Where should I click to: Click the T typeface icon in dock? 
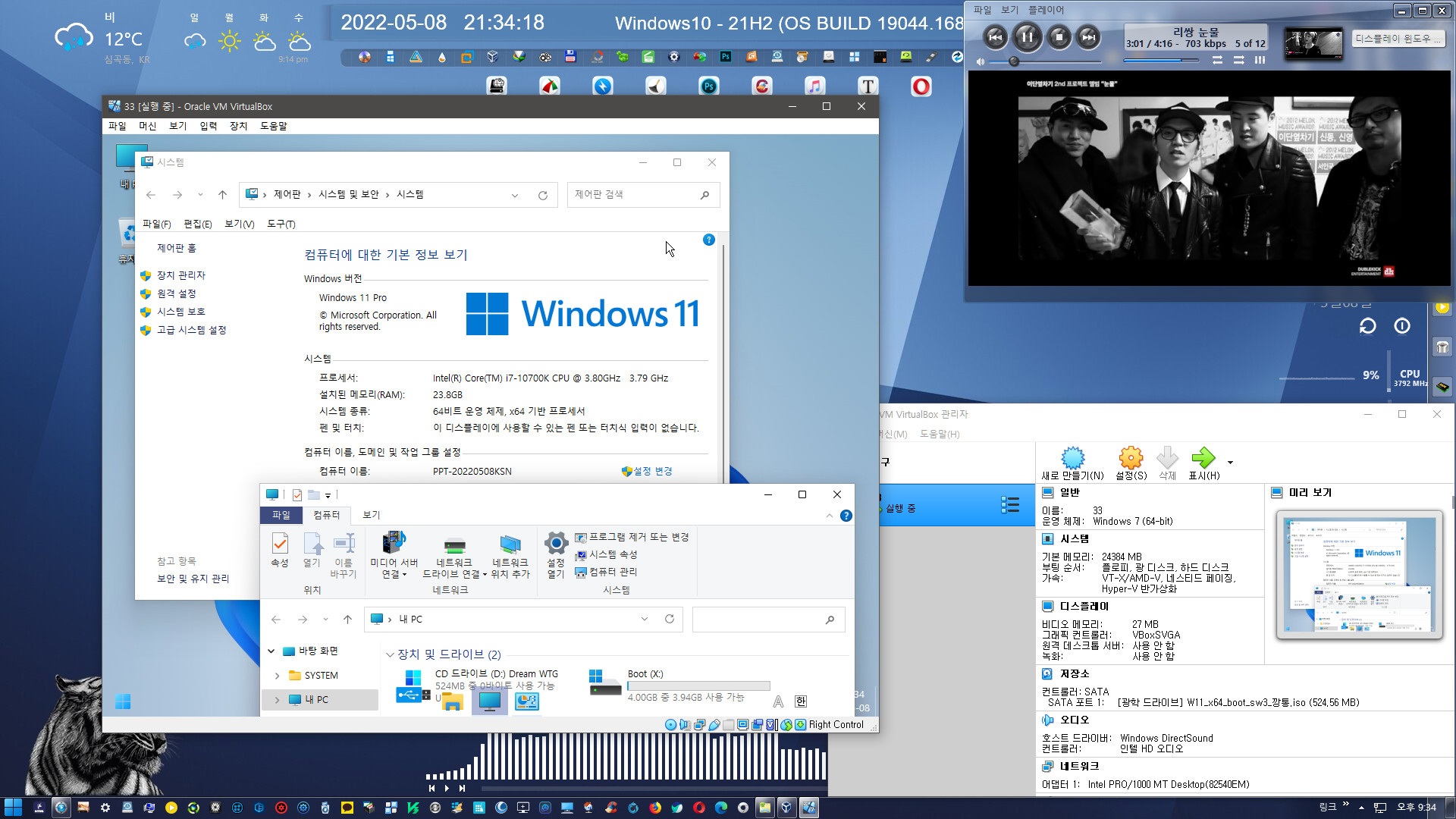point(868,86)
